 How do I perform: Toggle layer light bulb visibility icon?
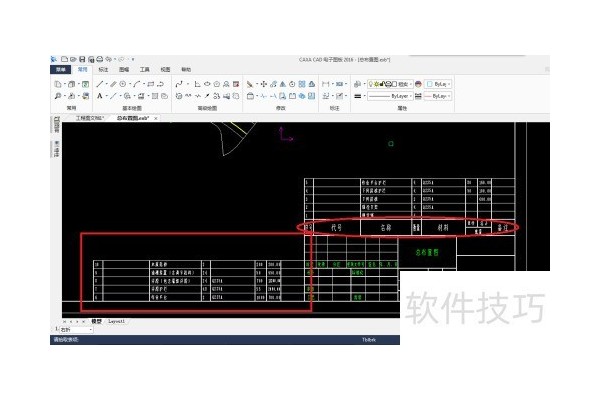[370, 84]
